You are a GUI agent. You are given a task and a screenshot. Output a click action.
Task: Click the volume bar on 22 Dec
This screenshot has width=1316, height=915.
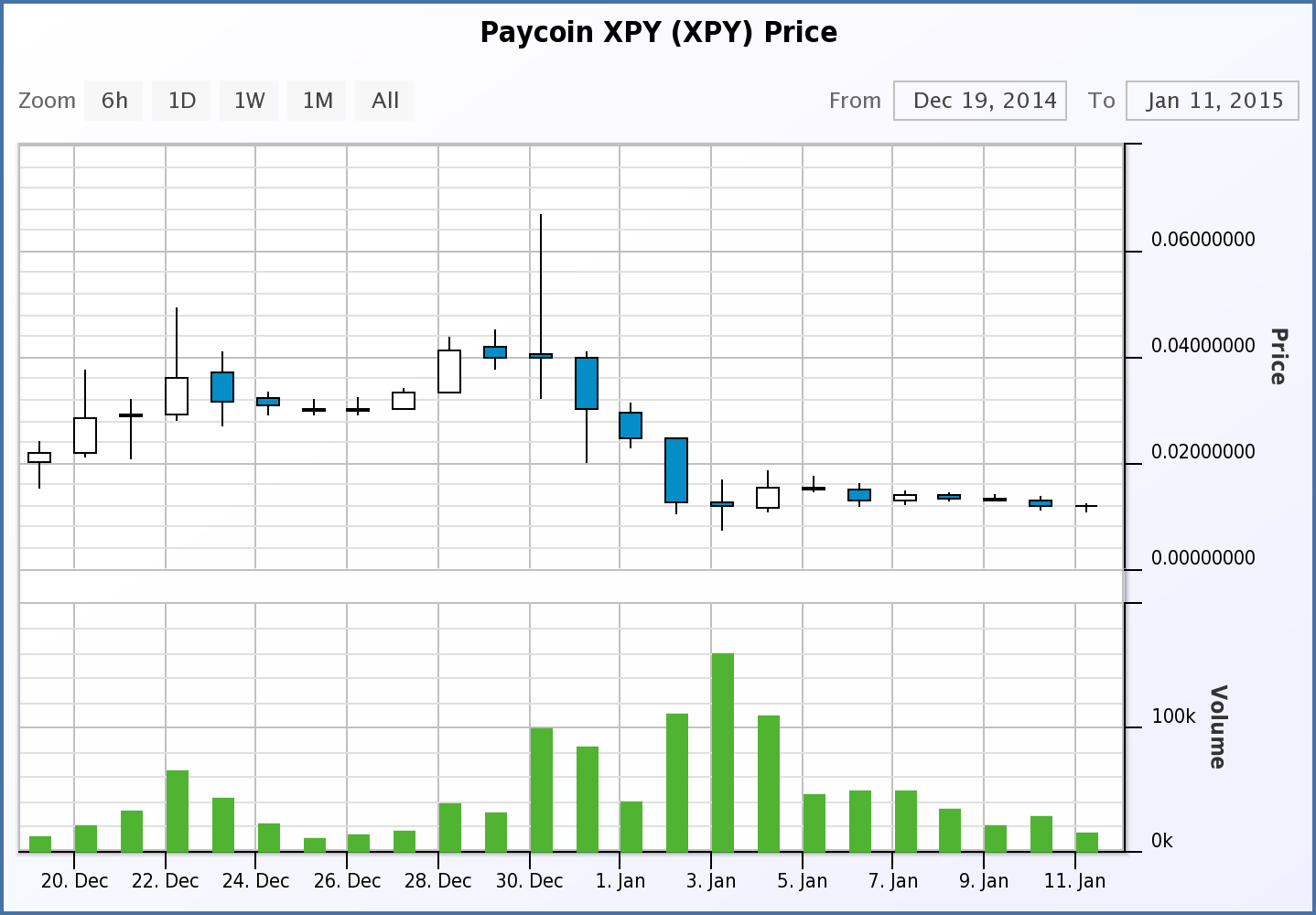(x=178, y=811)
